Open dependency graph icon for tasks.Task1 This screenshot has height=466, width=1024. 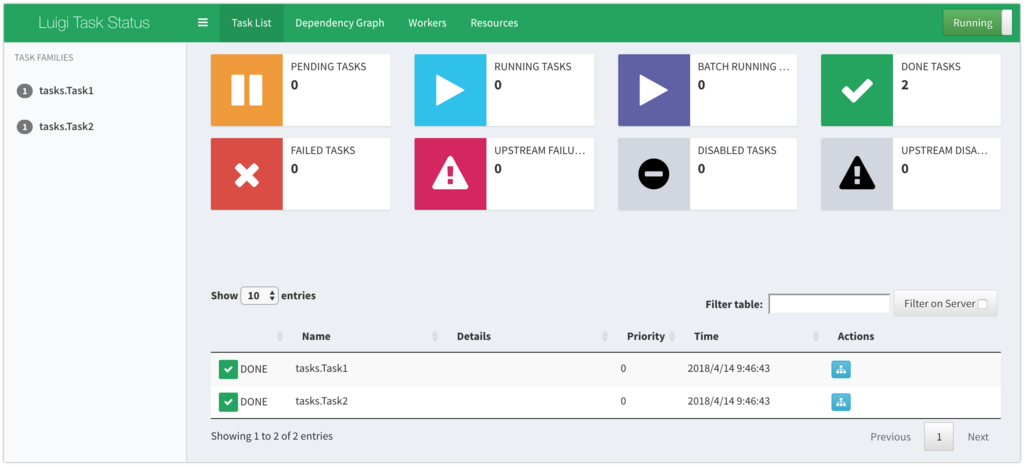[840, 369]
